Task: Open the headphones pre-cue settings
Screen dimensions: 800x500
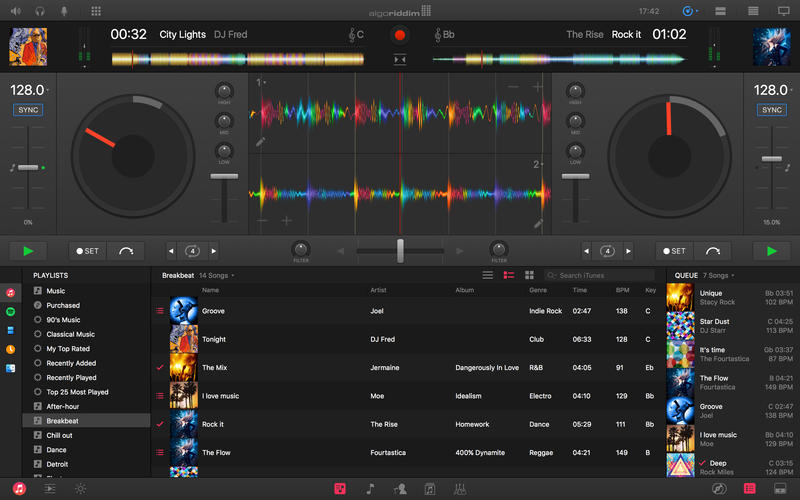Action: [x=40, y=11]
